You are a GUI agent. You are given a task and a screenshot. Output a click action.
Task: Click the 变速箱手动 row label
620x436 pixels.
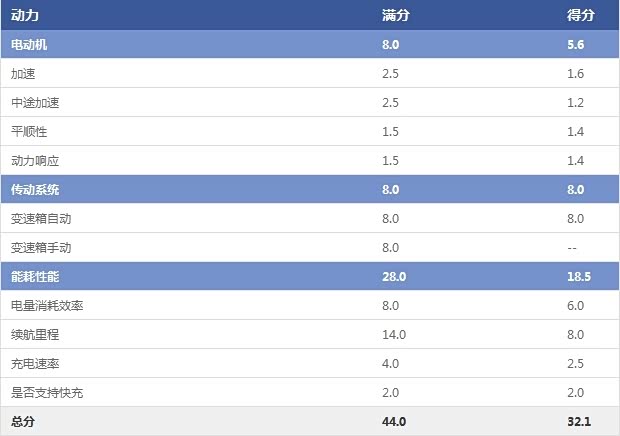[42, 248]
